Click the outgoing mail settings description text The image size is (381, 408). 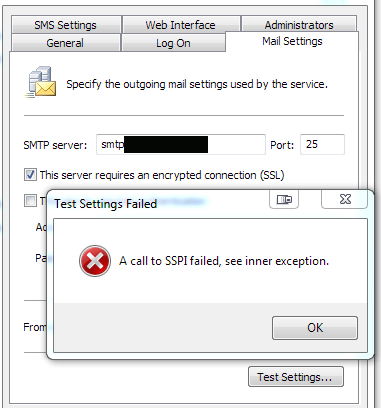click(197, 84)
